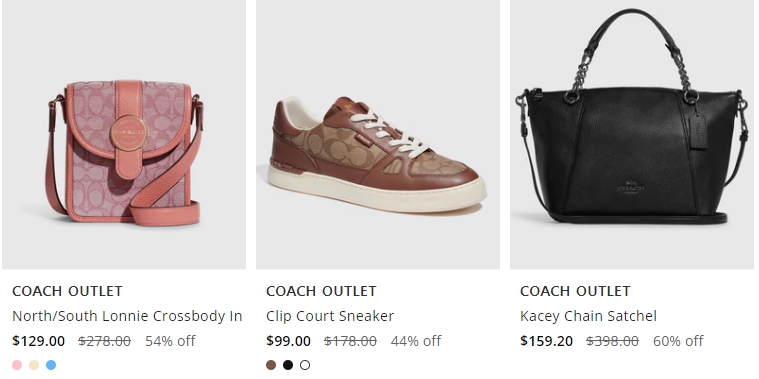Choose the cream color swatch under Lonnie Crossbody
Image resolution: width=759 pixels, height=379 pixels.
click(34, 365)
